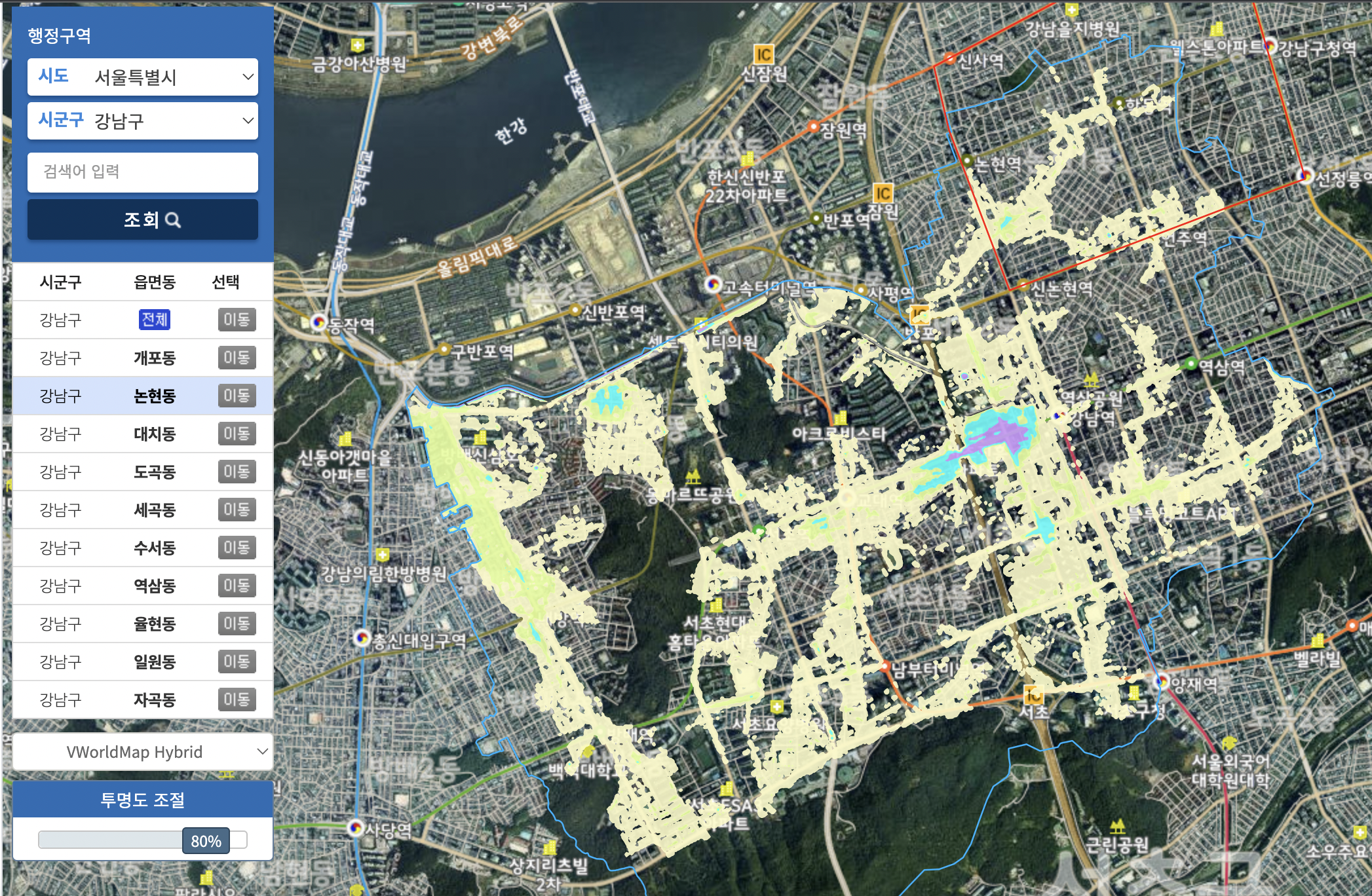Click the 신반포역 station marker on the map
Screen dimensions: 1372x896
coord(575,310)
